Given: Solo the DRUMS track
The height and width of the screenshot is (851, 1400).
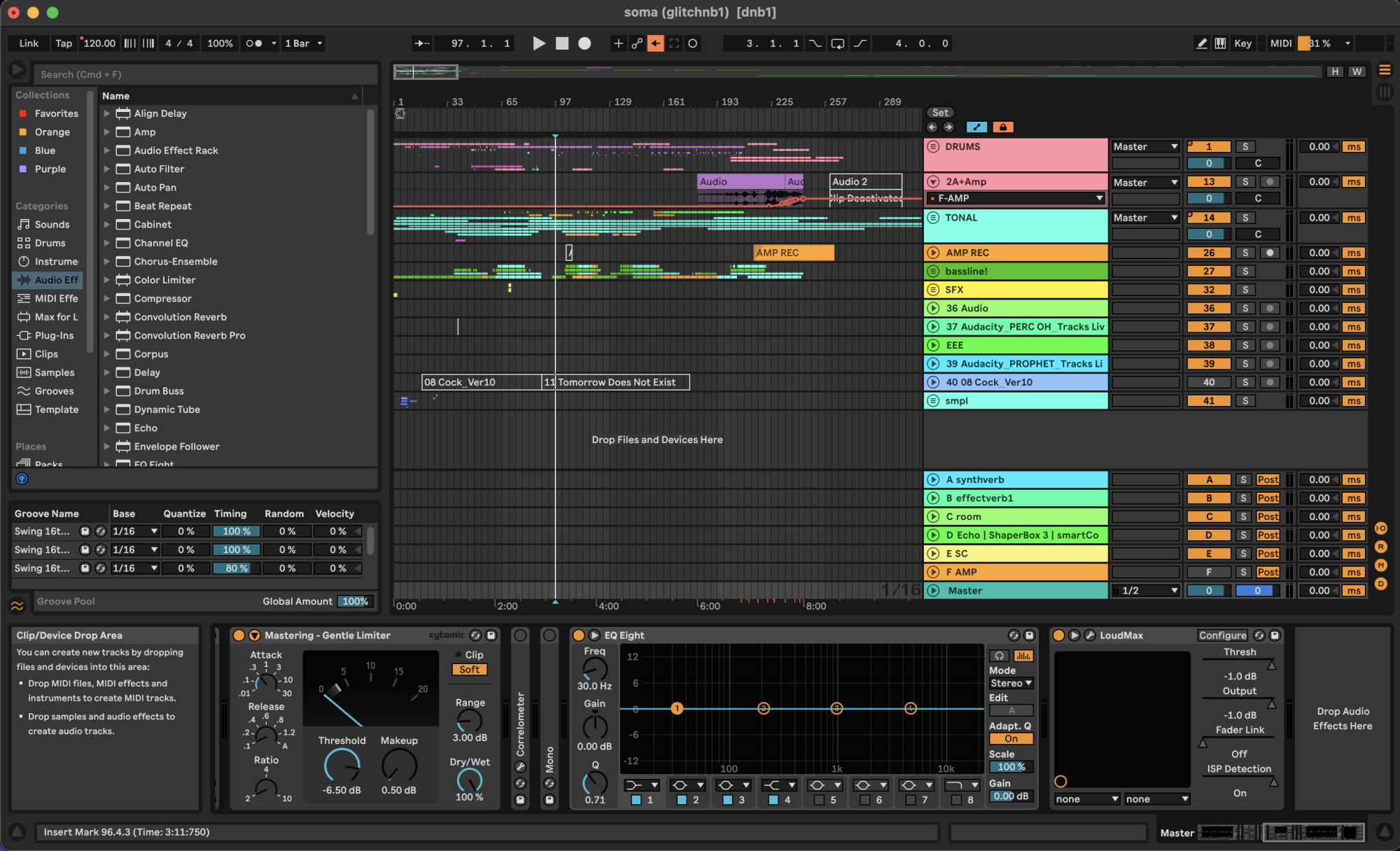Looking at the screenshot, I should [1245, 147].
